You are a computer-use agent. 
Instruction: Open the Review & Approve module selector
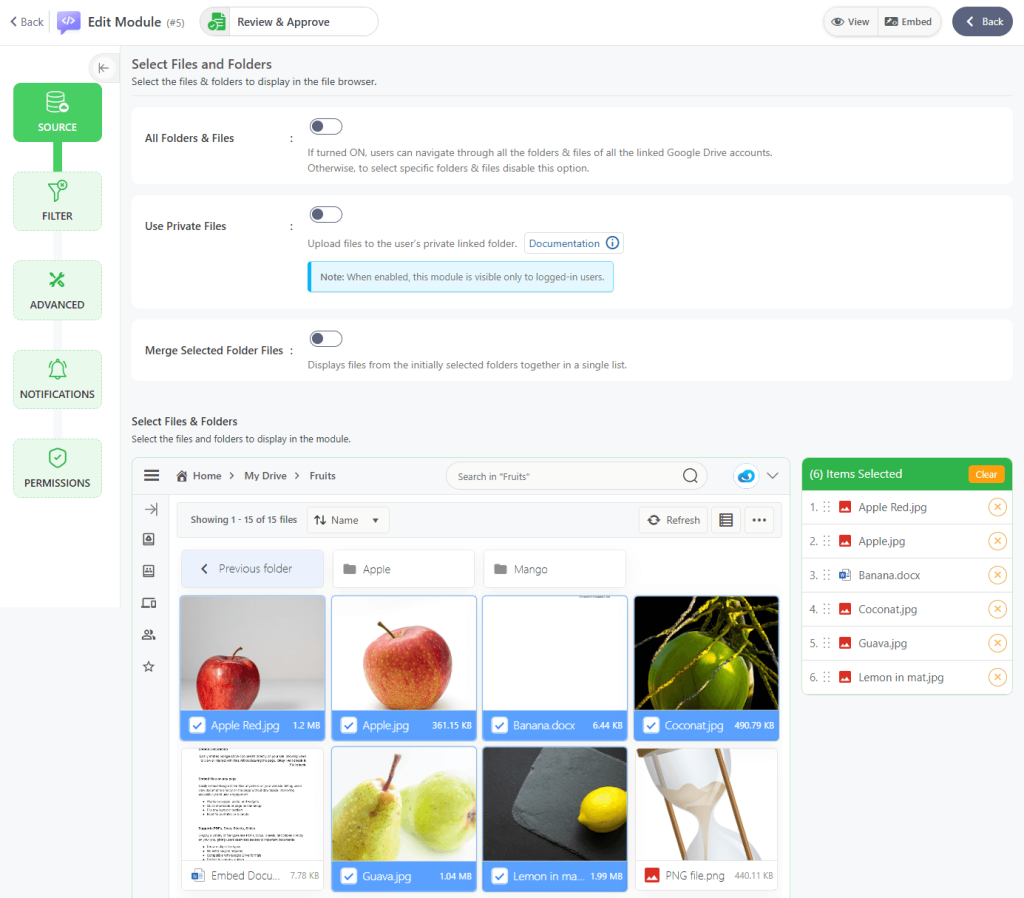[289, 21]
